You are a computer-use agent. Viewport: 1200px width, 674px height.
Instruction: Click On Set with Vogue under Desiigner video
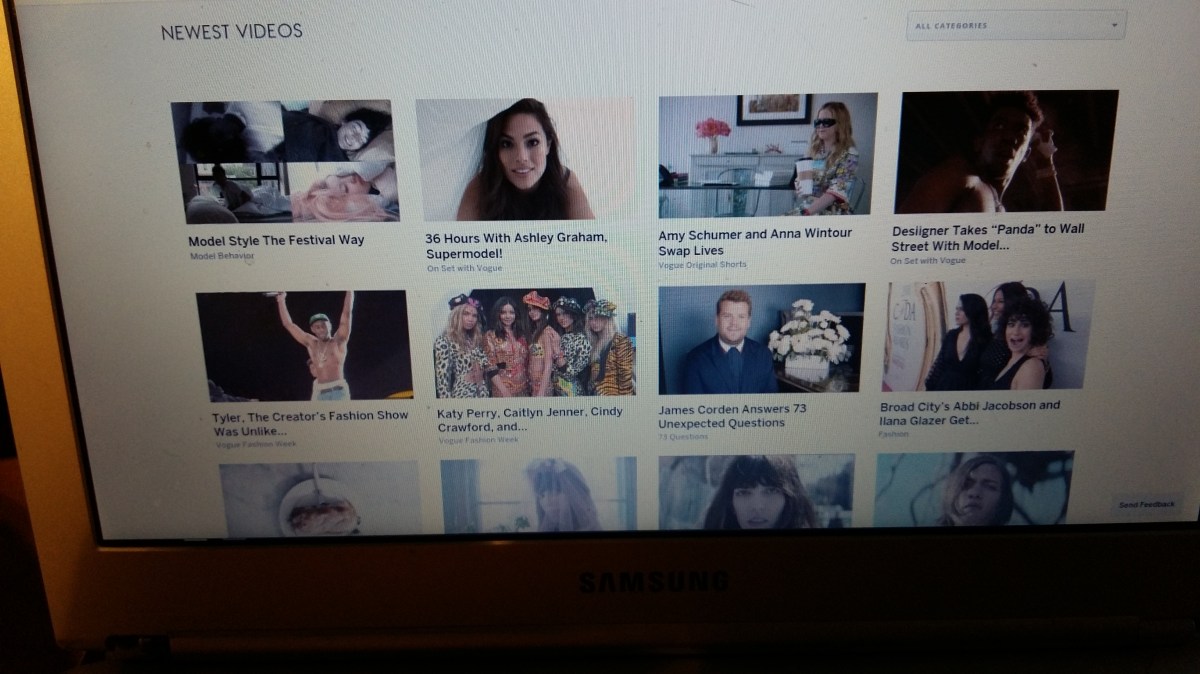pos(928,261)
